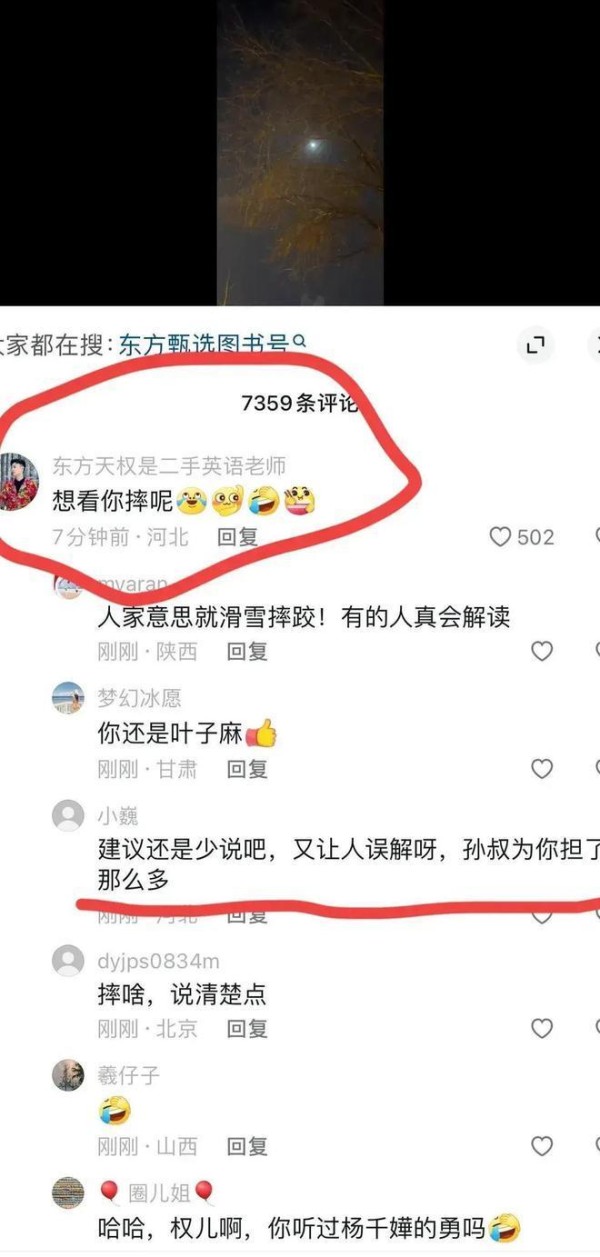
Task: Expand the comments panel to full screen
Action: [536, 346]
